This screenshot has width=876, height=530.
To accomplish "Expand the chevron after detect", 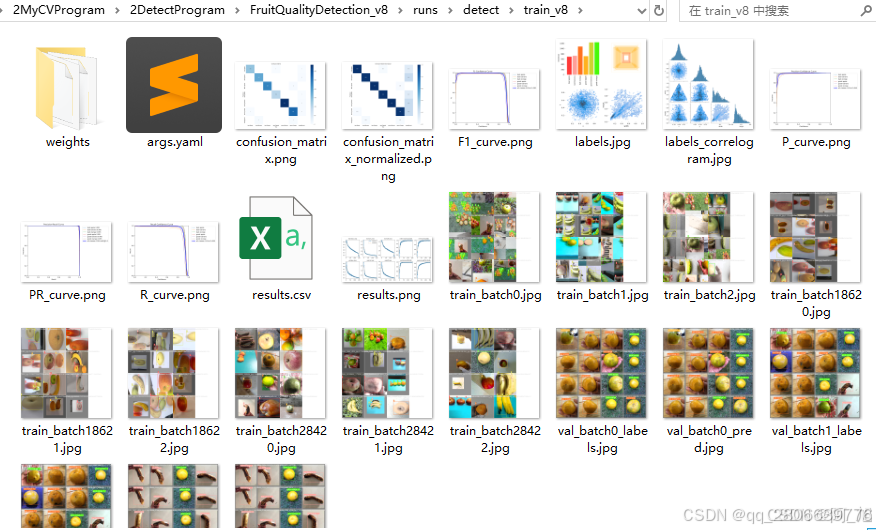I will (511, 11).
